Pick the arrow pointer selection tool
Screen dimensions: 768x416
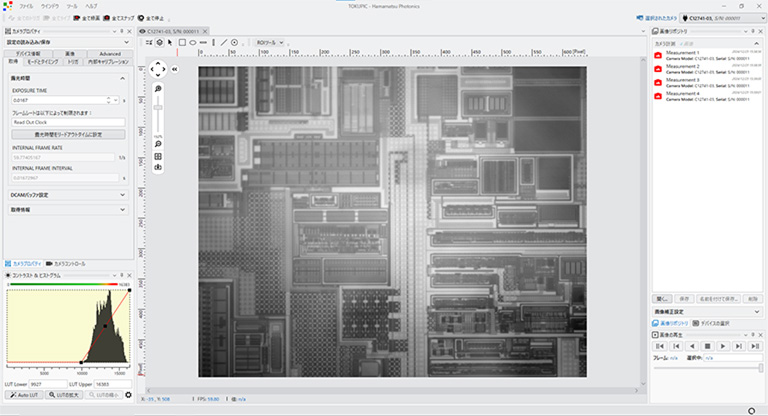(x=170, y=42)
